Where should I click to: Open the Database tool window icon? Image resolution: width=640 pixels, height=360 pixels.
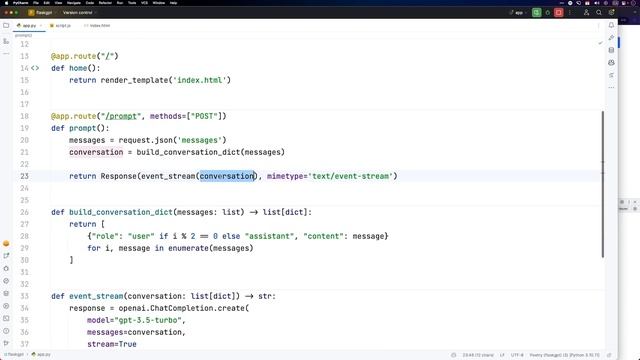click(611, 50)
